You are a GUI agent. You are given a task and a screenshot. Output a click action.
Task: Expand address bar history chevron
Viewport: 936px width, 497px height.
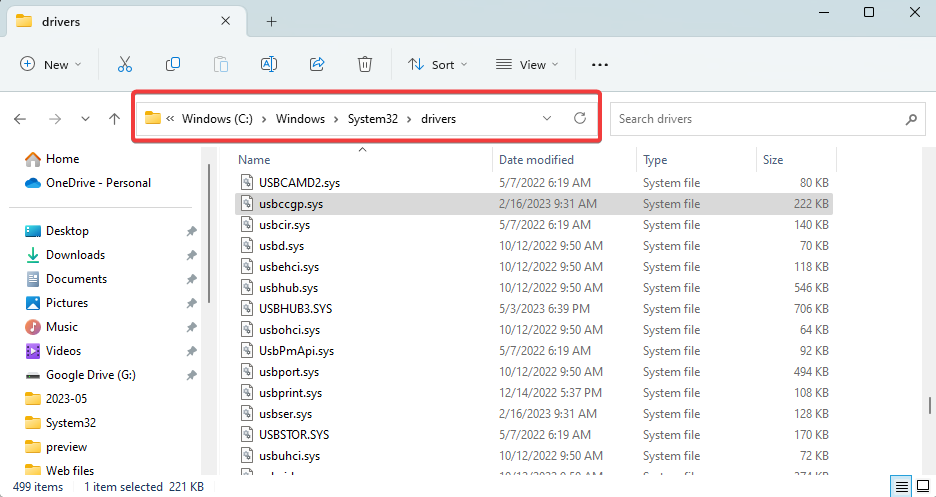click(x=547, y=118)
